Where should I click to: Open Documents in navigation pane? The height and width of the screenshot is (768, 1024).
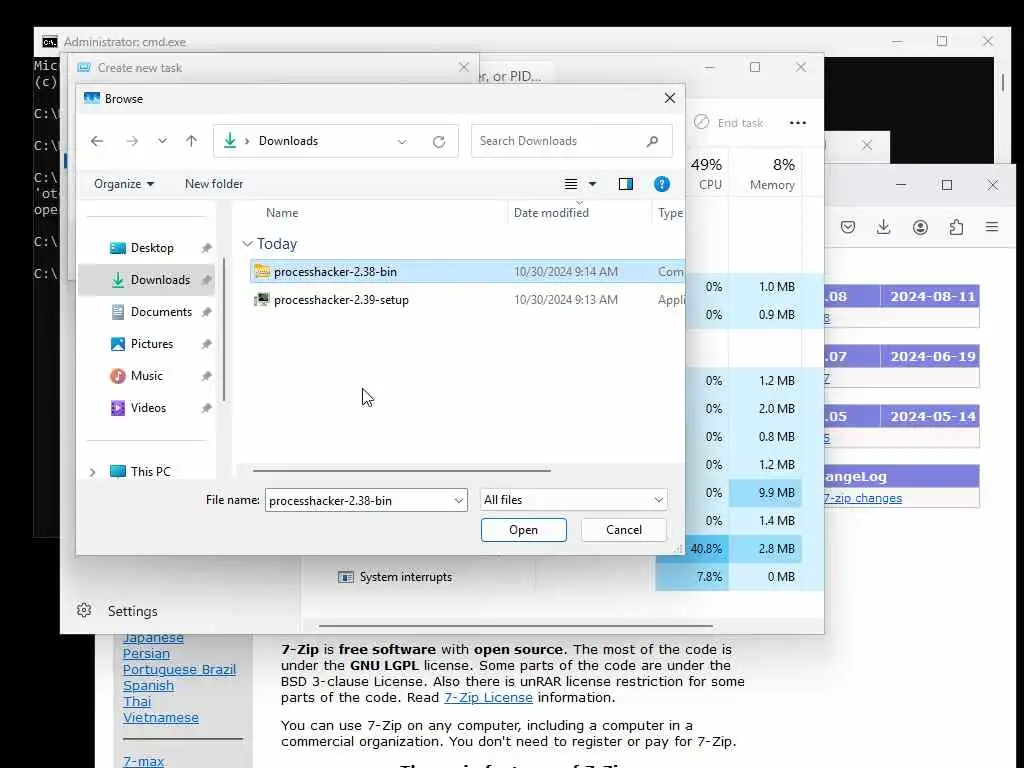[161, 312]
